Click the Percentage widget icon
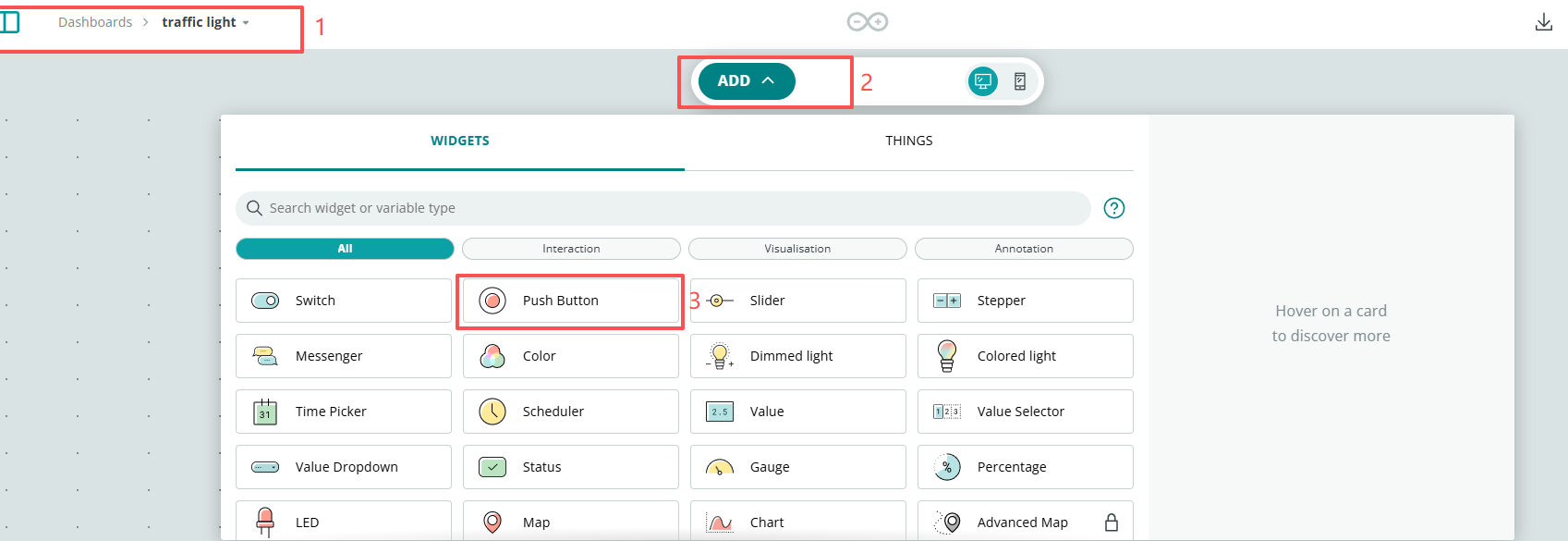The image size is (1568, 541). (x=947, y=467)
